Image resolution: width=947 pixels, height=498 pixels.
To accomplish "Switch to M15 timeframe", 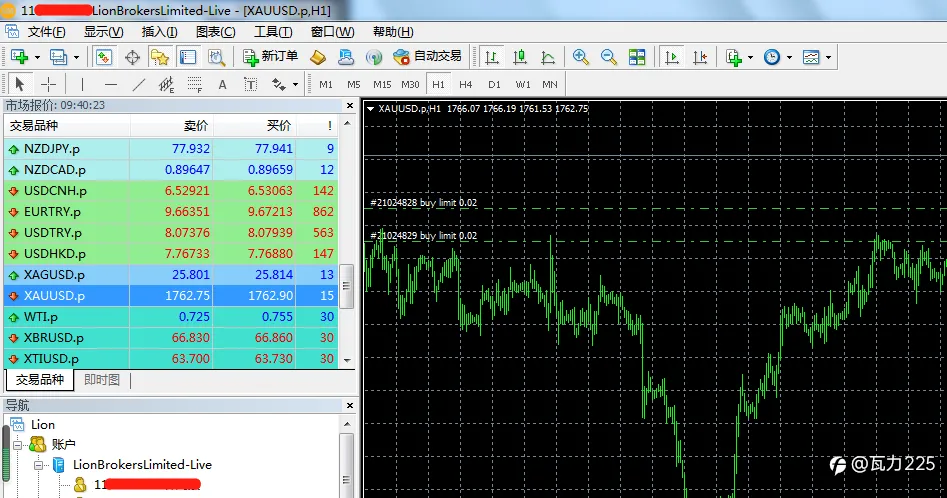I will click(x=382, y=85).
